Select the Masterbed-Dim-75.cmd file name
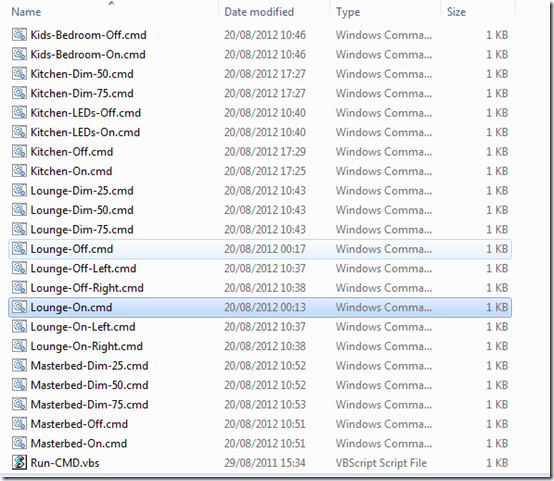Image resolution: width=554 pixels, height=481 pixels. (x=89, y=404)
